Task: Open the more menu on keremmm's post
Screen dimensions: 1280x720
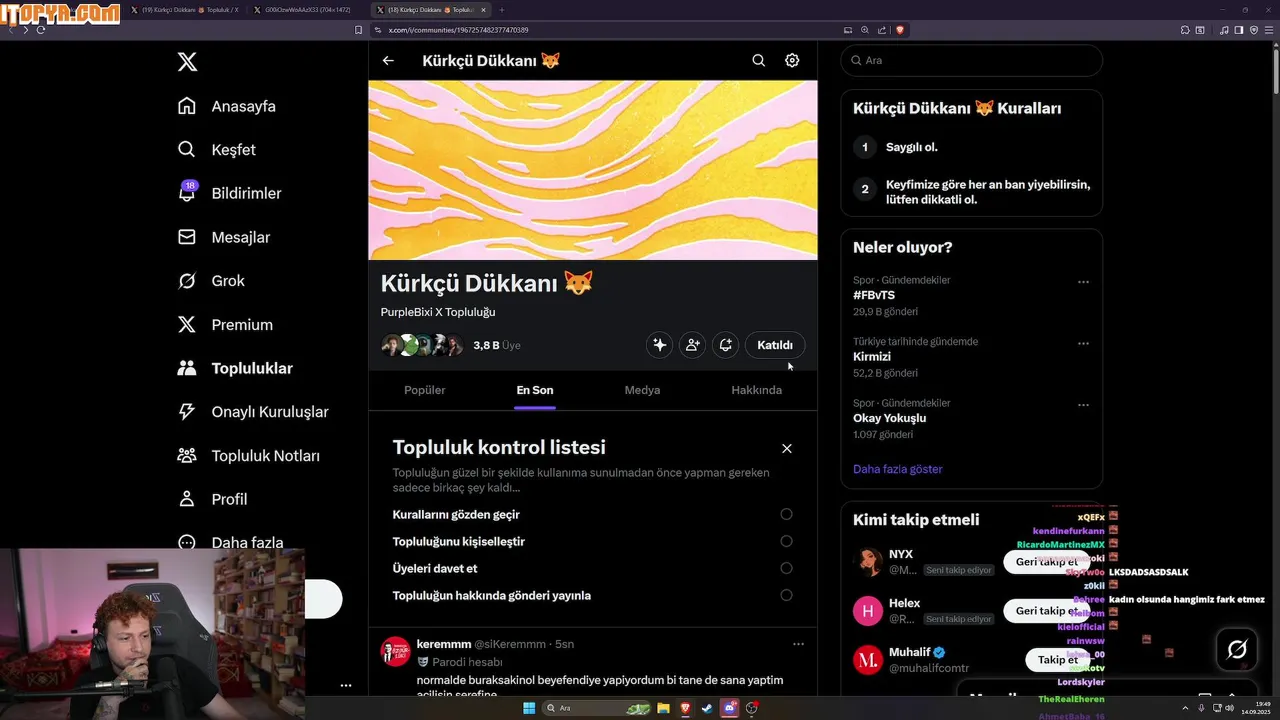Action: (798, 644)
